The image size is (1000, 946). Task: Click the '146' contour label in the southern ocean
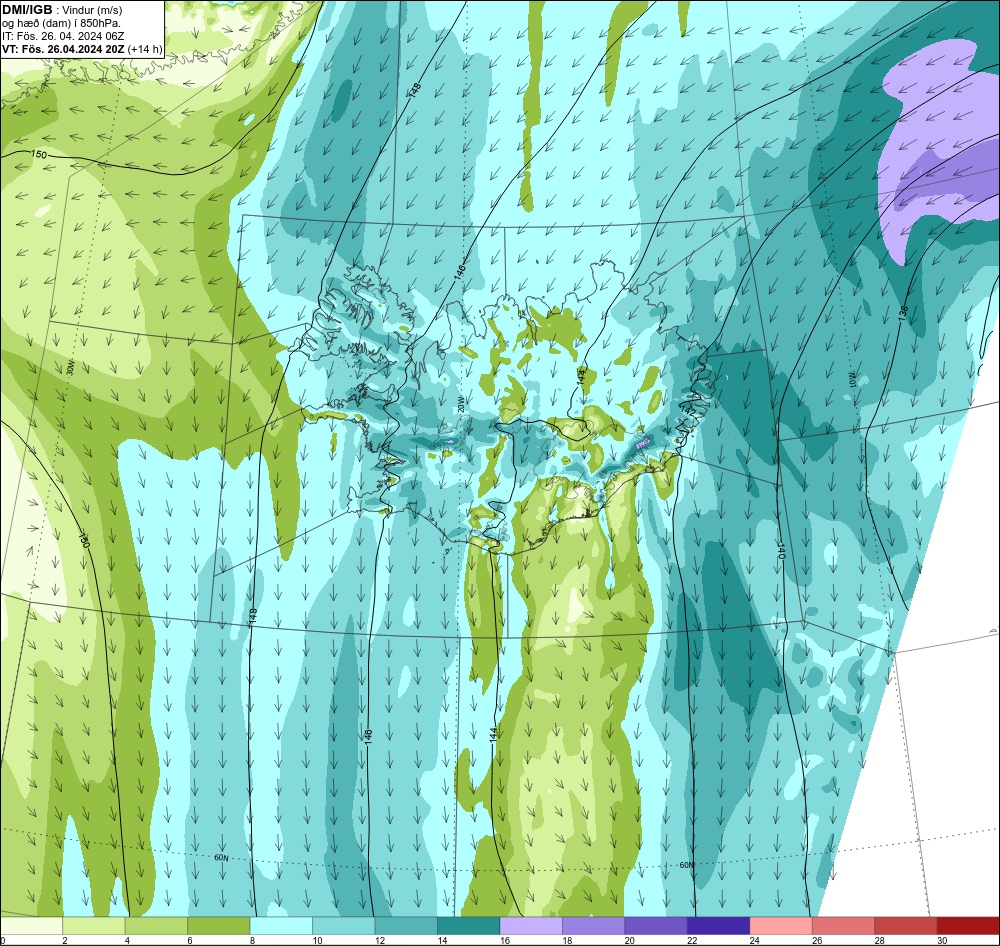click(x=368, y=737)
